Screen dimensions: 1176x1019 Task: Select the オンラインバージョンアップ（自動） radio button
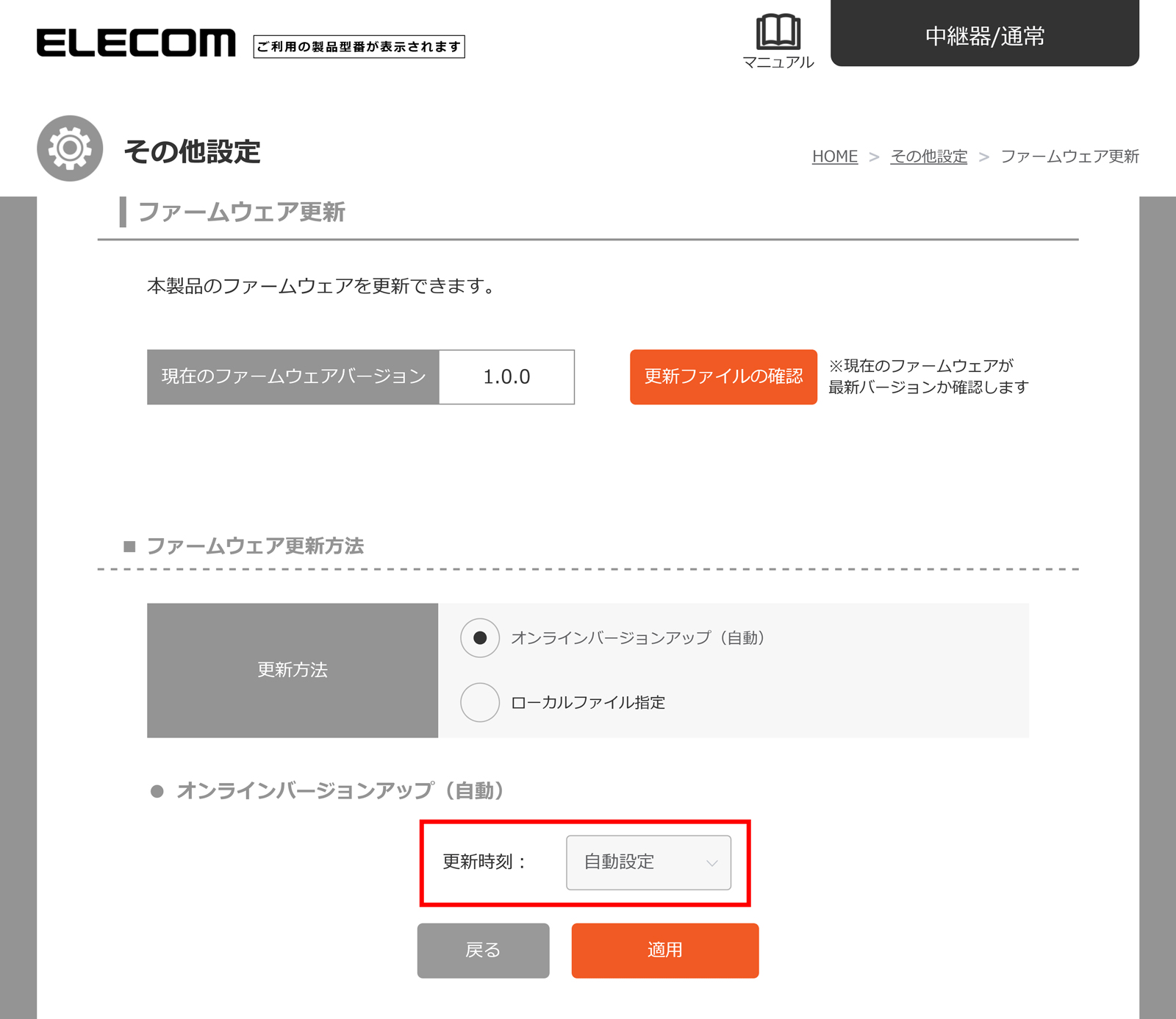[x=480, y=638]
